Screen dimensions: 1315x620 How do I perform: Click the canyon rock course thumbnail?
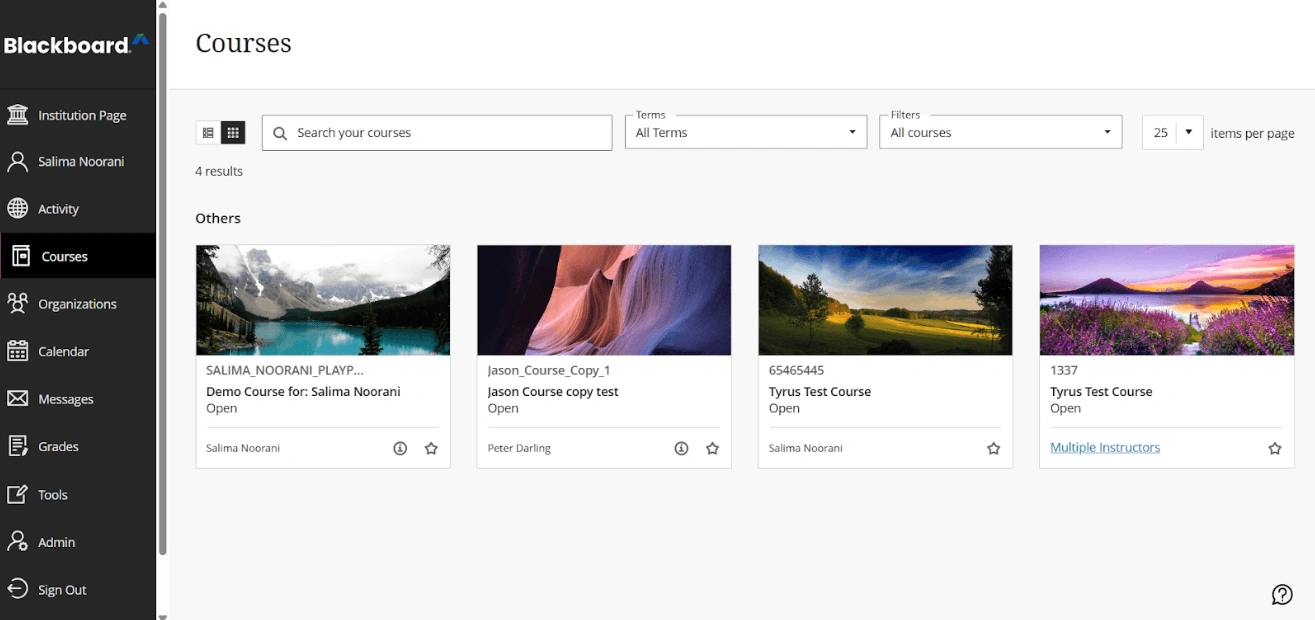[x=604, y=300]
